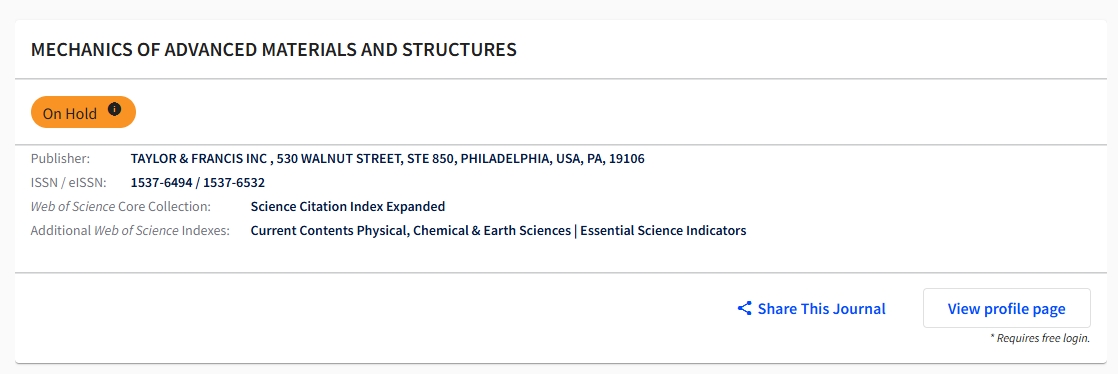Click the share icon left of Share This Journal

(744, 308)
